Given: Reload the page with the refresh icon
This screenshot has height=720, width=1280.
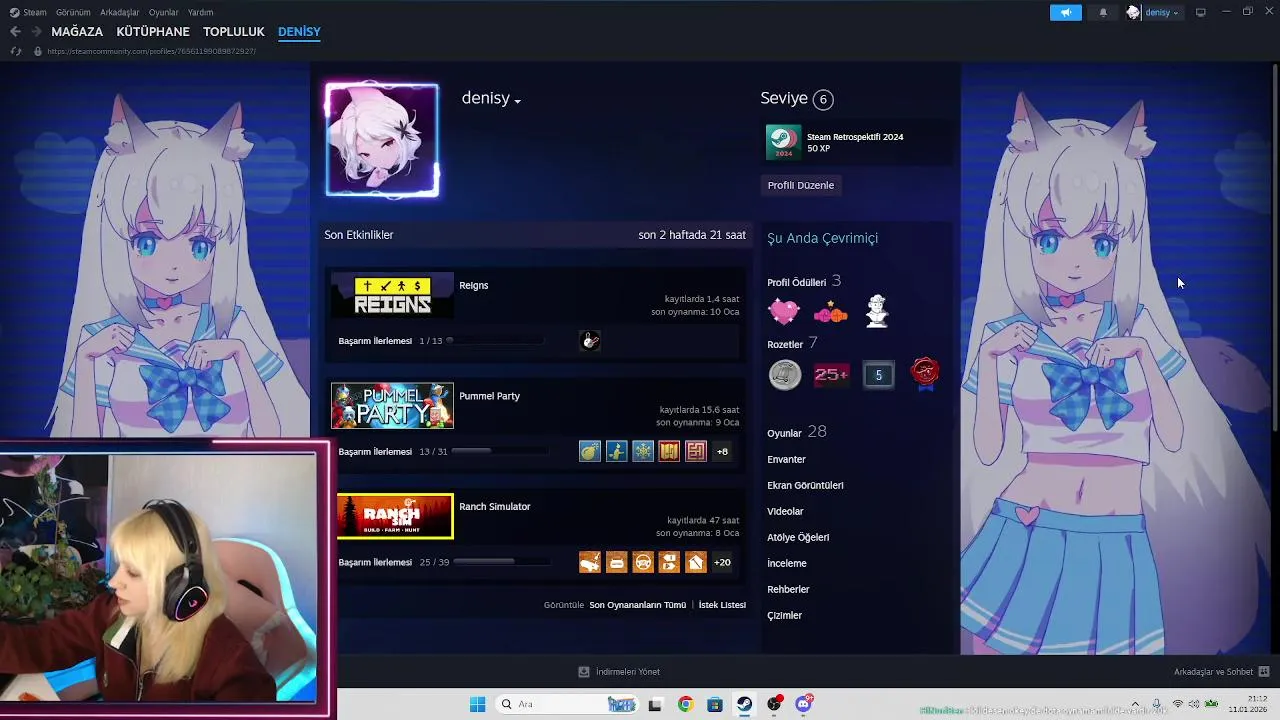Looking at the screenshot, I should (16, 51).
